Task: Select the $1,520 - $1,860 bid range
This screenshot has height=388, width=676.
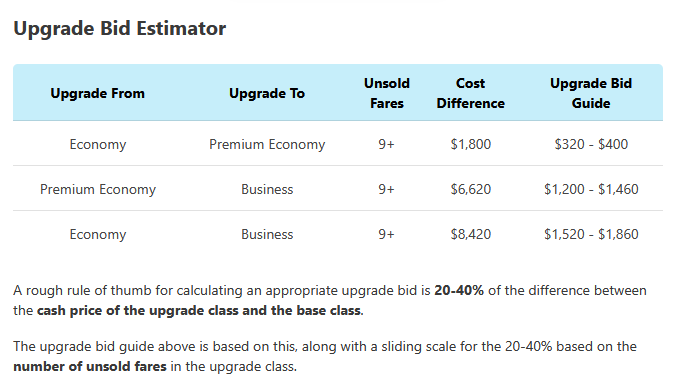Action: [591, 234]
